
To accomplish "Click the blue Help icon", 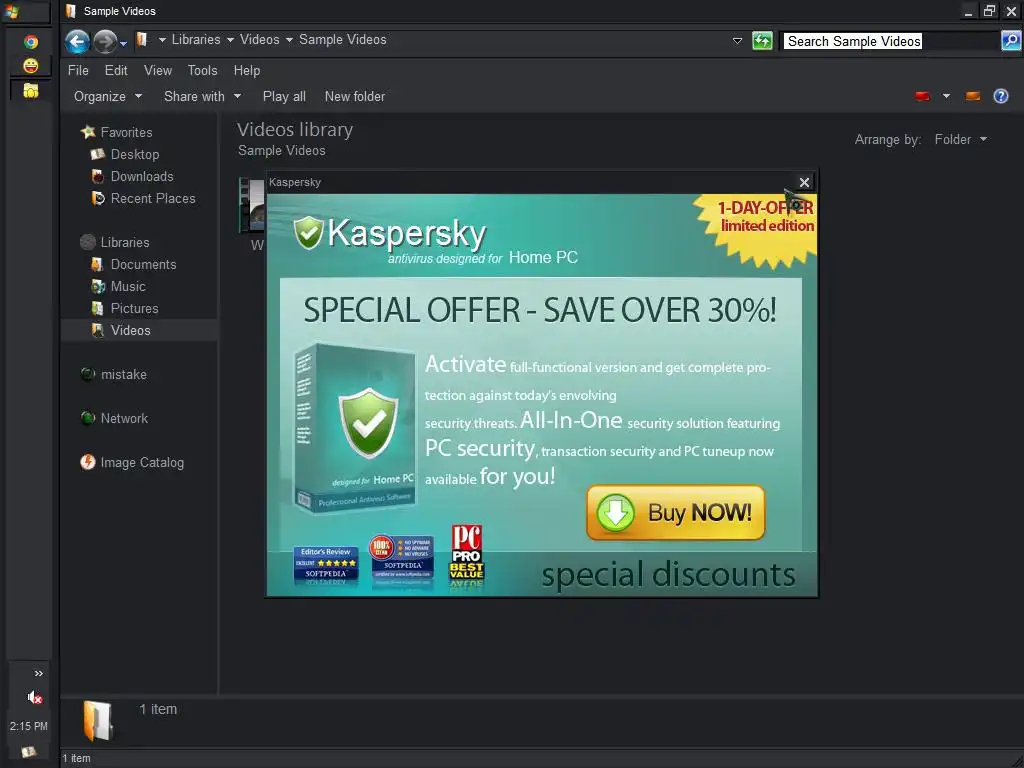I will pyautogui.click(x=1000, y=97).
